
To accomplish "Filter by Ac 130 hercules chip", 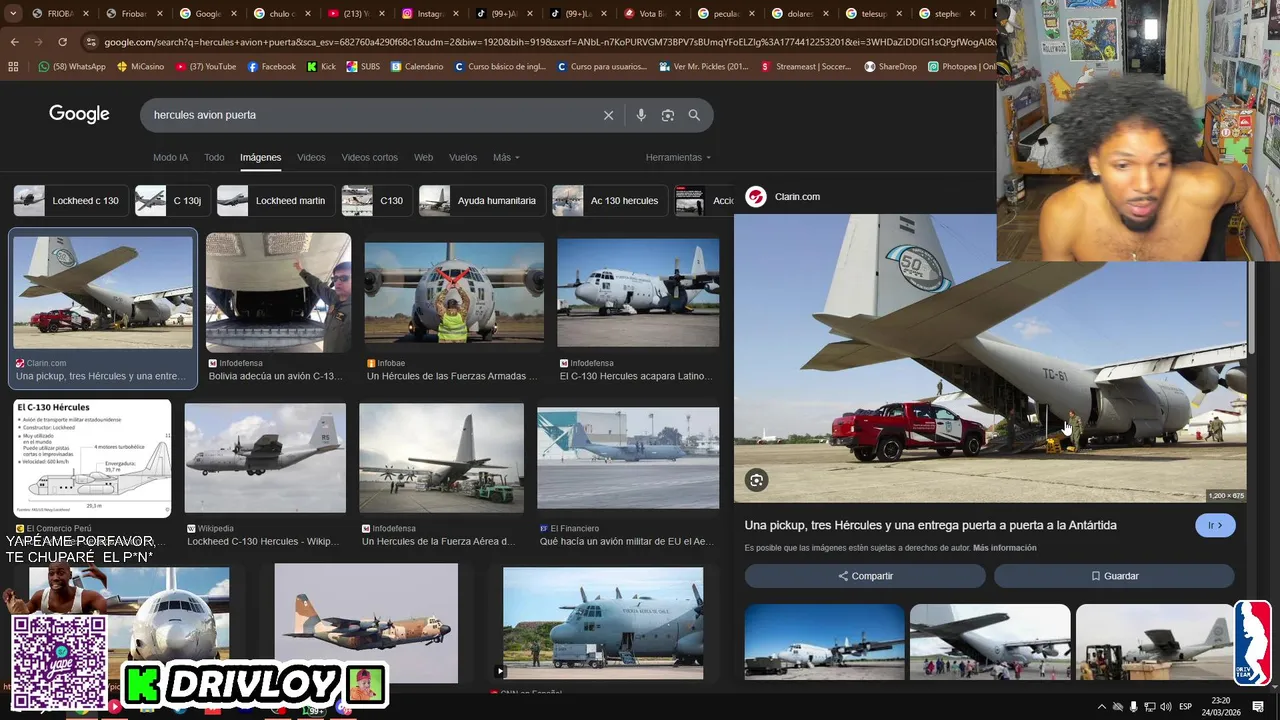I will click(610, 201).
